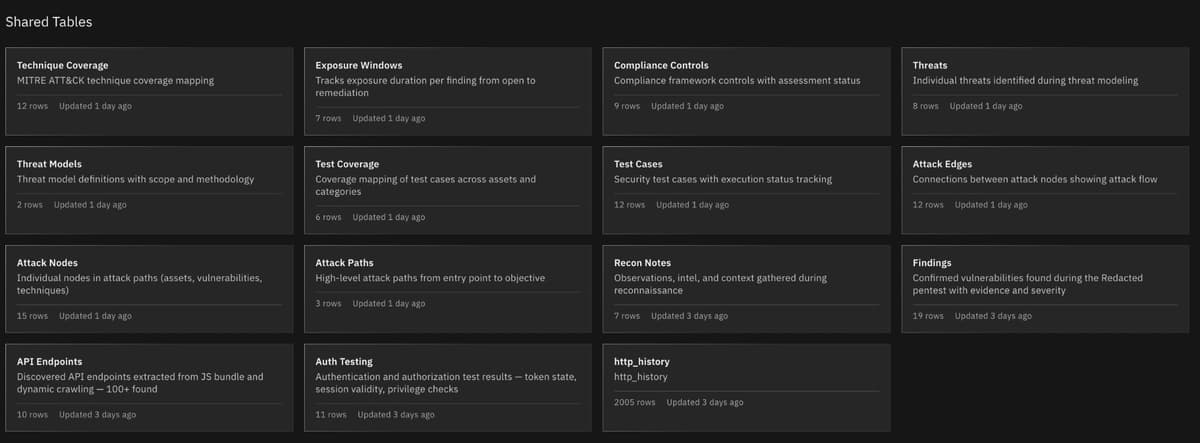Click the "2005 rows" count
Viewport: 1200px width, 443px height.
point(635,402)
